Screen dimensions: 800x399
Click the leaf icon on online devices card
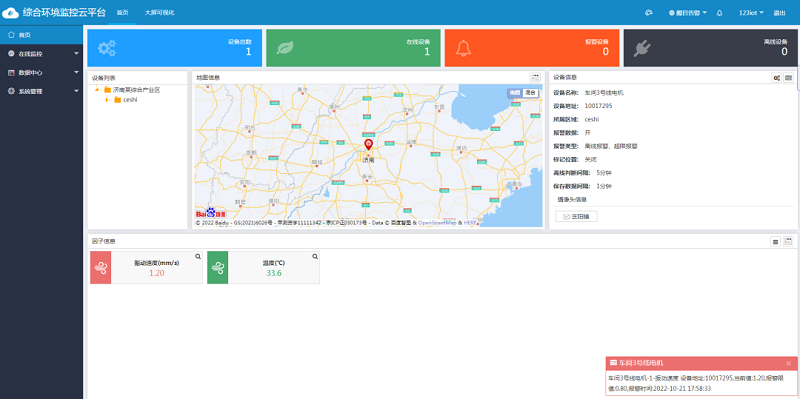click(x=285, y=48)
